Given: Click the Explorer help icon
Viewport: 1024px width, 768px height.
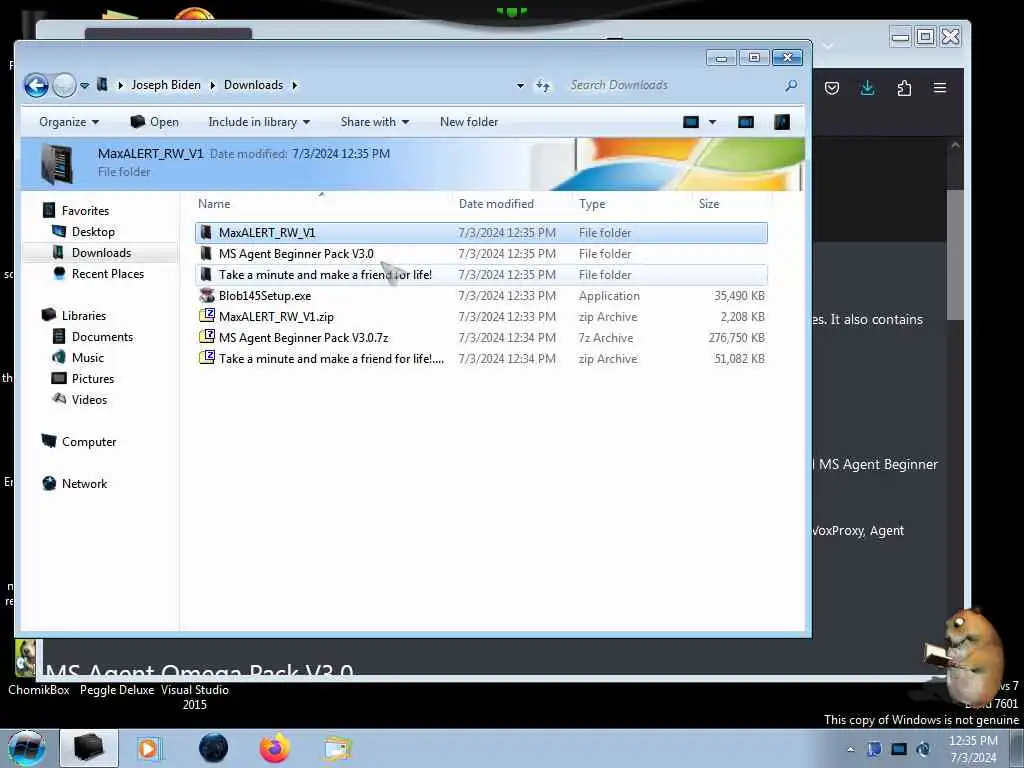Looking at the screenshot, I should (782, 122).
